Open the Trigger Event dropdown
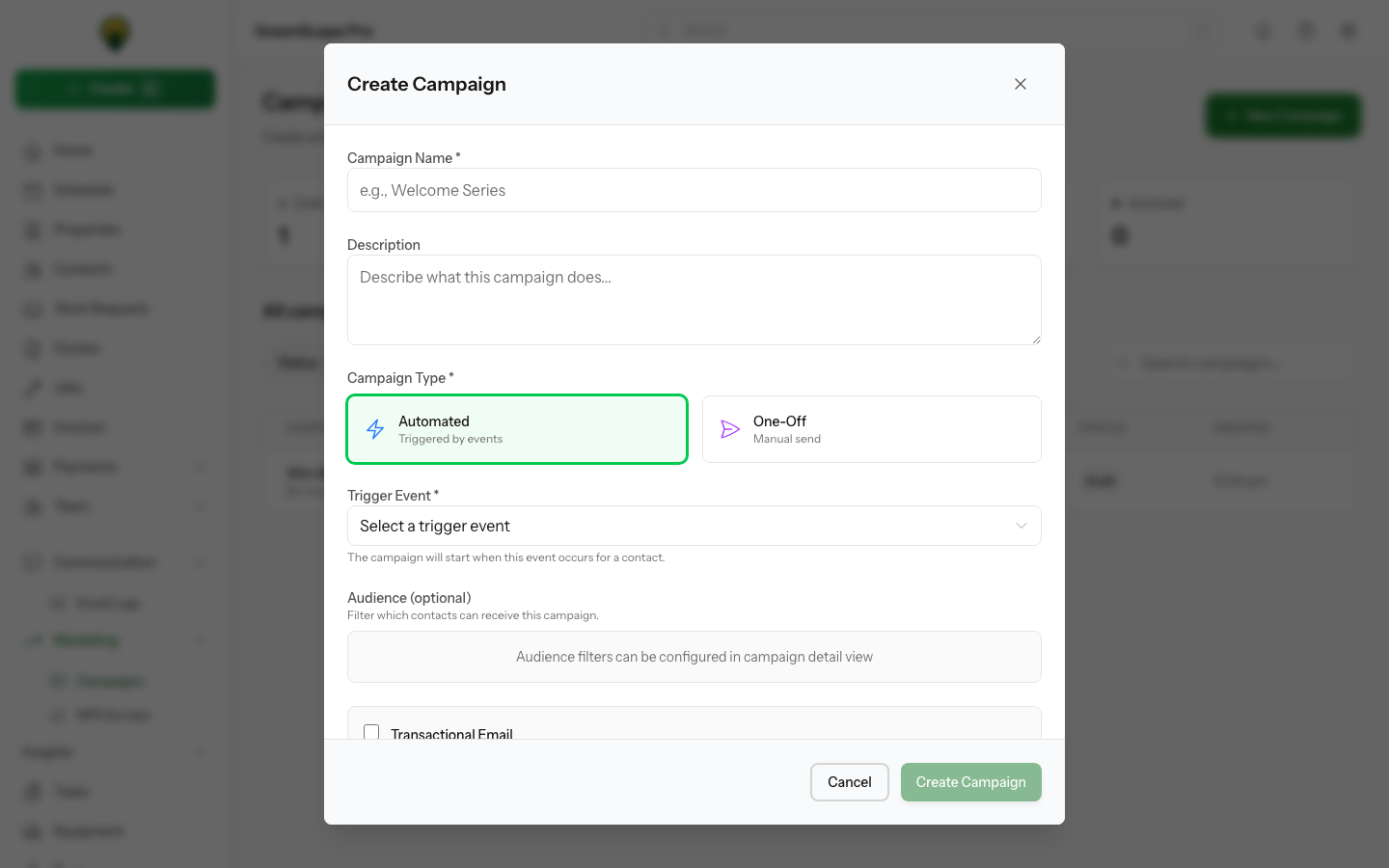The height and width of the screenshot is (868, 1389). click(x=694, y=526)
